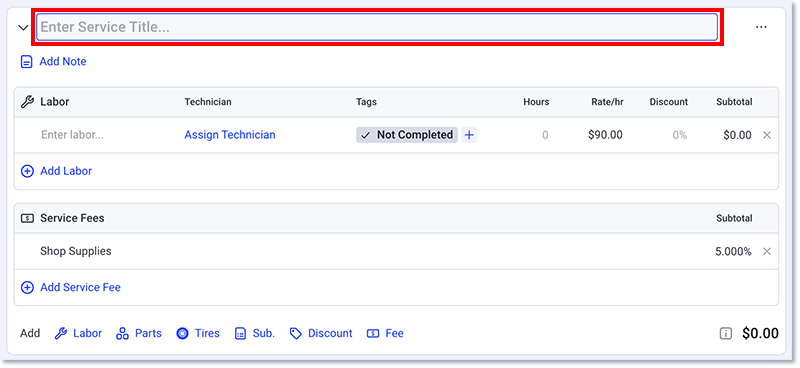Viewport: 800px width, 368px height.
Task: Click the $0.00 labor subtotal value
Action: pos(737,135)
